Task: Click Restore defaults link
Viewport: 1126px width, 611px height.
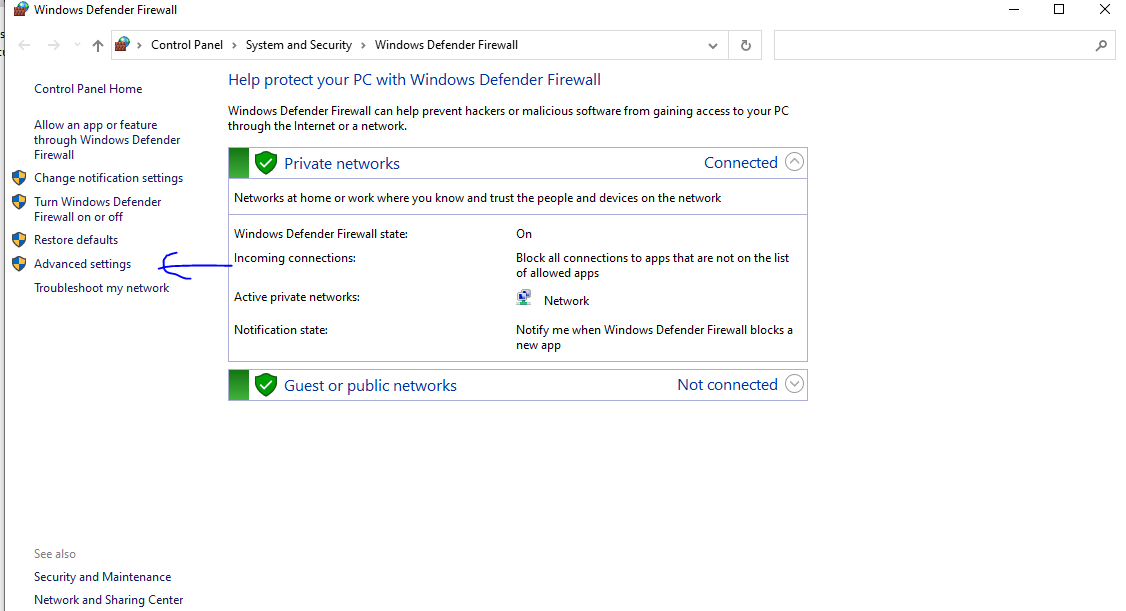Action: [76, 240]
